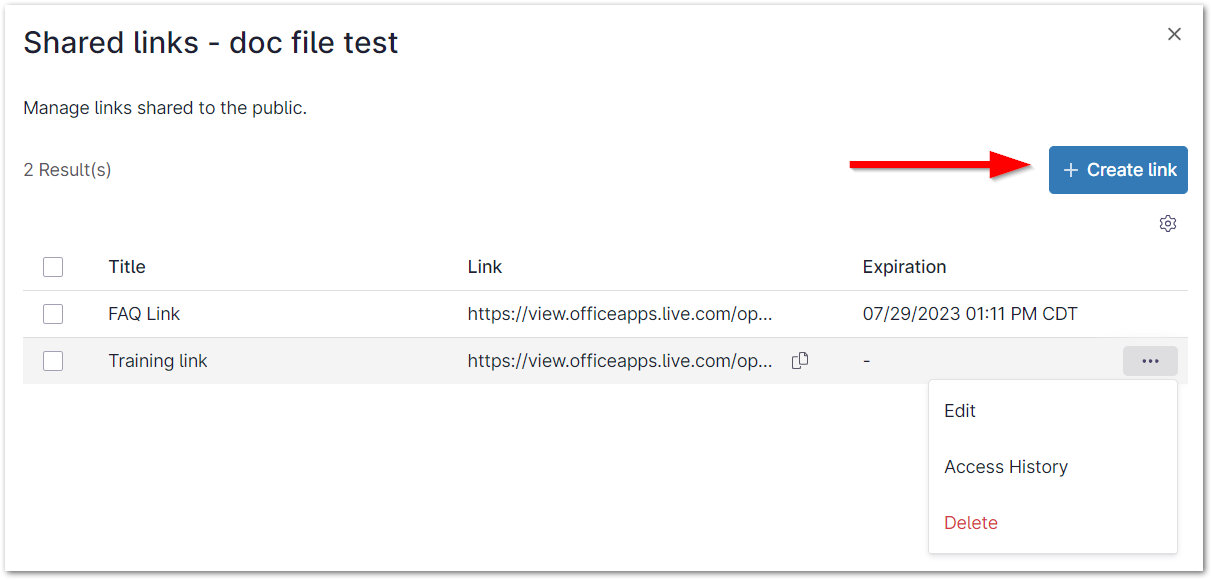Click the Link column header

coord(484,266)
